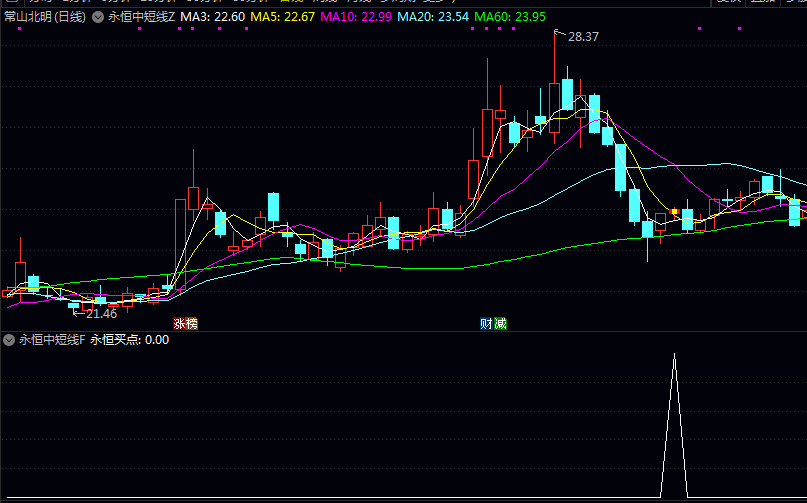The width and height of the screenshot is (807, 503).
Task: Click the 涨 event marker icon
Action: 179,323
